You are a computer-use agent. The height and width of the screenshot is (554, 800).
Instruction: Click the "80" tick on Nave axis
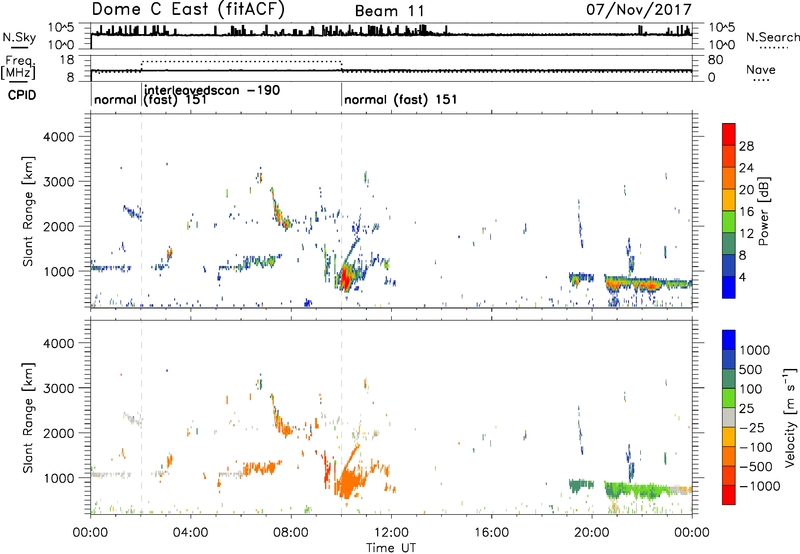coord(715,60)
